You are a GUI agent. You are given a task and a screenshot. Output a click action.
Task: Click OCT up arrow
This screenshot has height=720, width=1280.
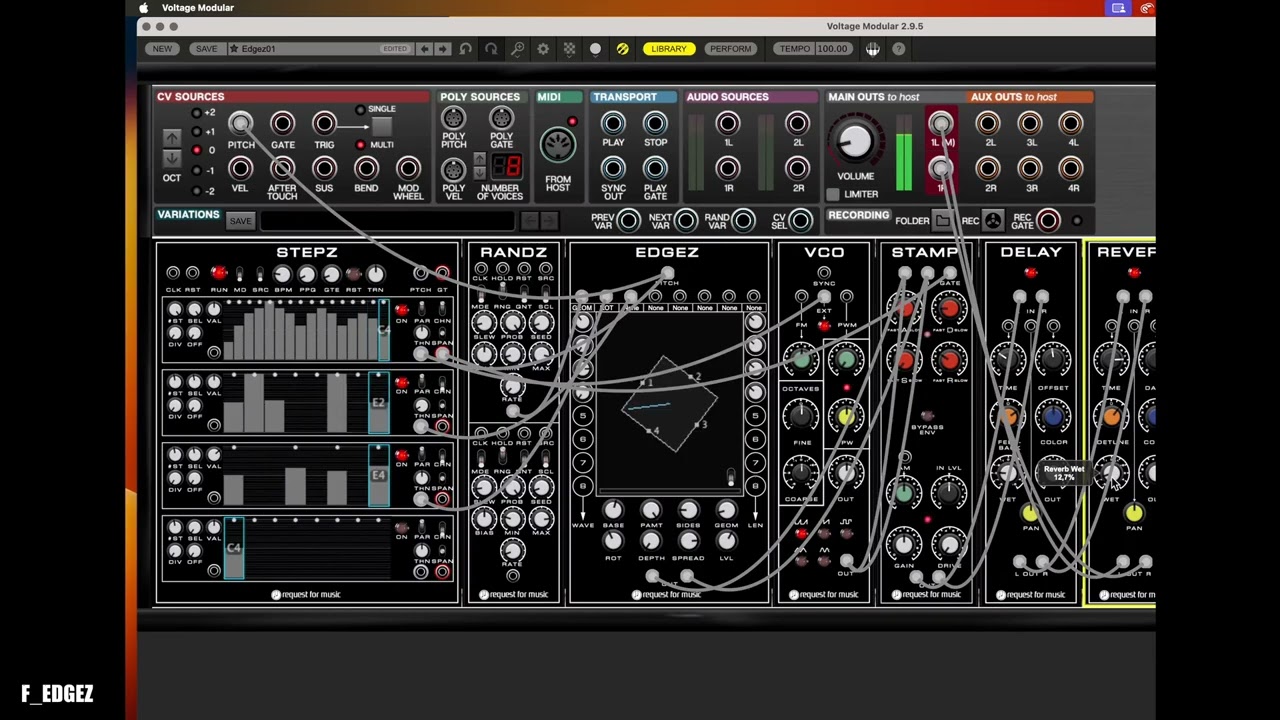pos(172,137)
